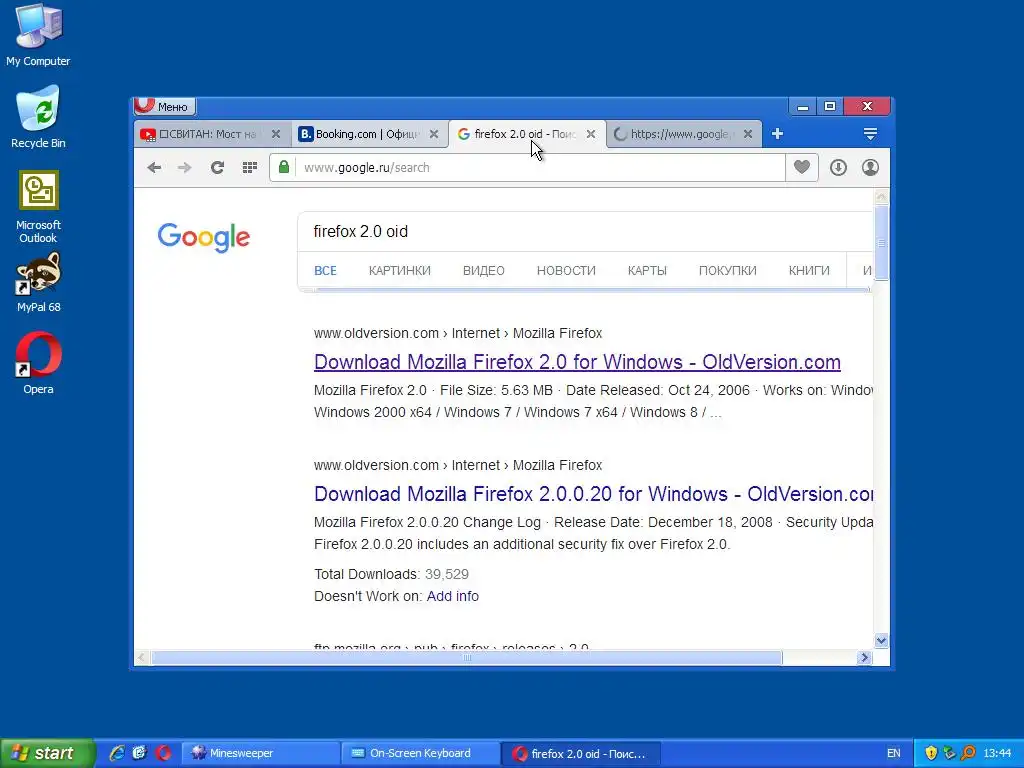This screenshot has width=1024, height=768.
Task: Open the Windows start button
Action: tap(47, 753)
